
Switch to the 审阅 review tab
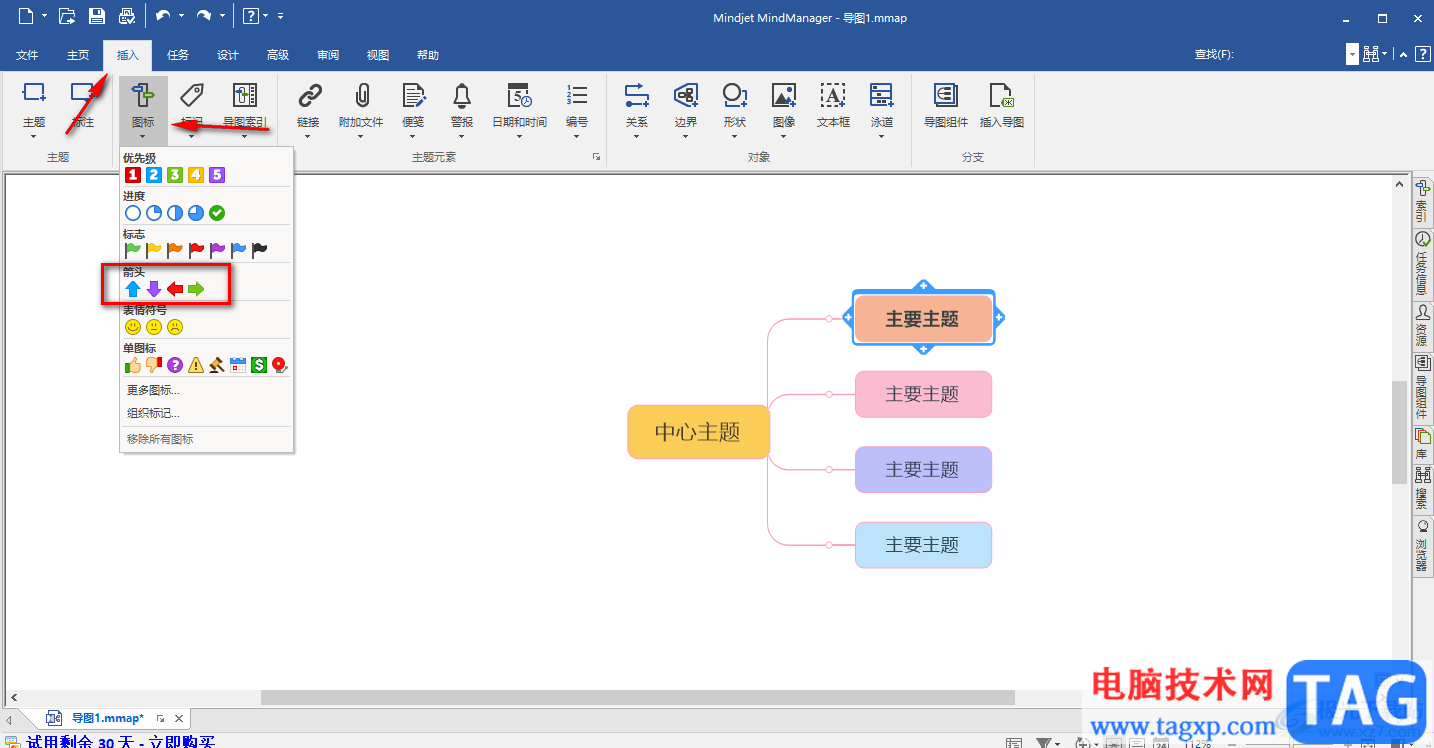click(x=328, y=55)
